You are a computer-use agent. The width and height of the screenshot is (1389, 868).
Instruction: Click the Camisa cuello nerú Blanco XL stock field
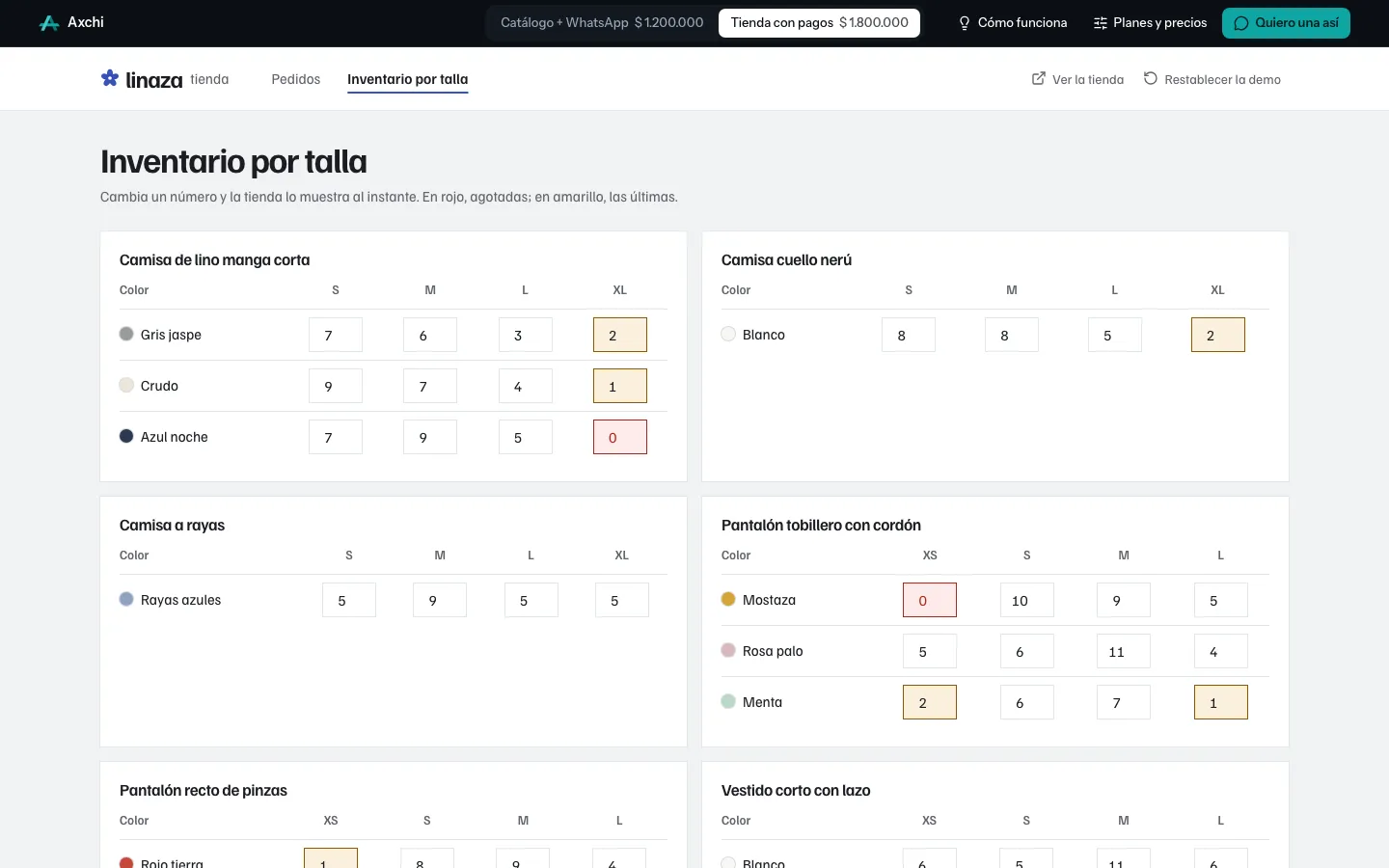(x=1218, y=335)
